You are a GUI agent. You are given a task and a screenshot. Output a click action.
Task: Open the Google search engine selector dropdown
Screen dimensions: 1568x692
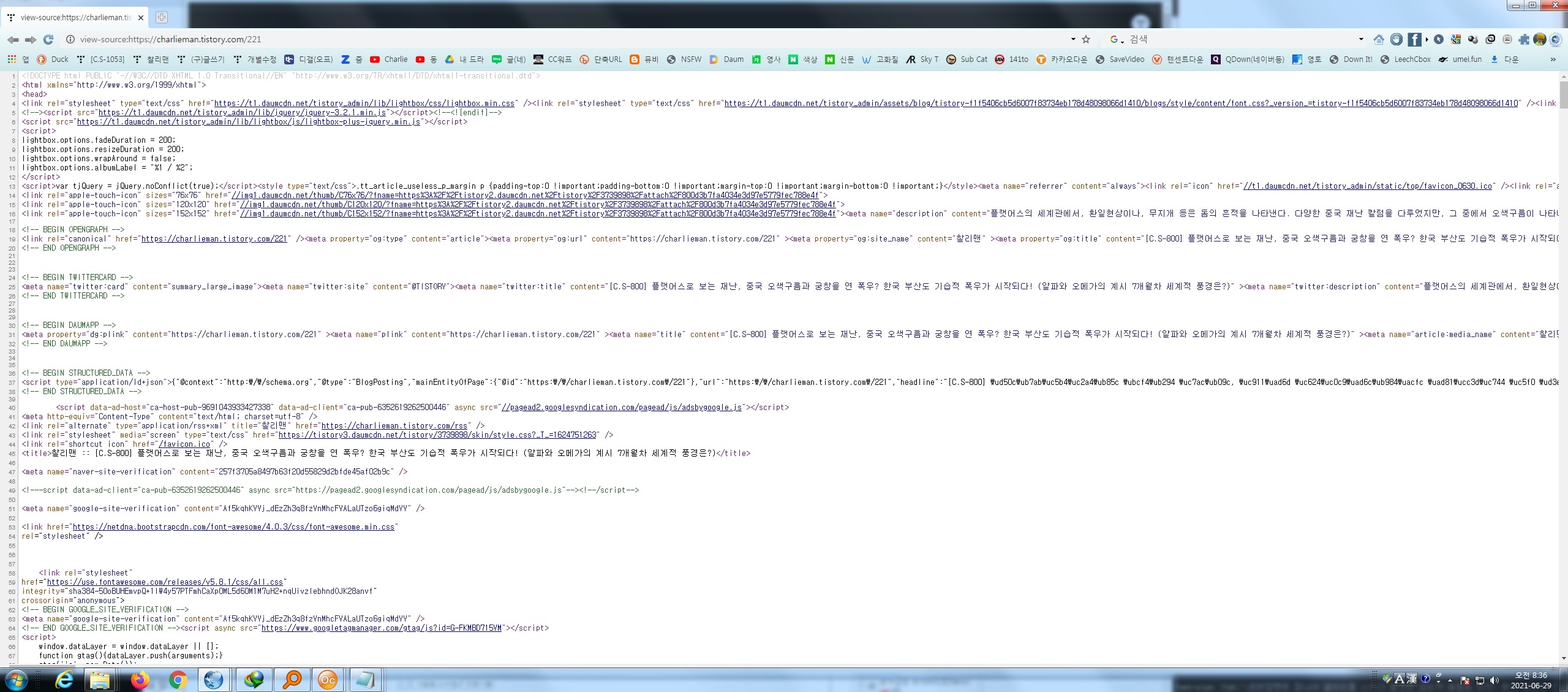[1117, 39]
